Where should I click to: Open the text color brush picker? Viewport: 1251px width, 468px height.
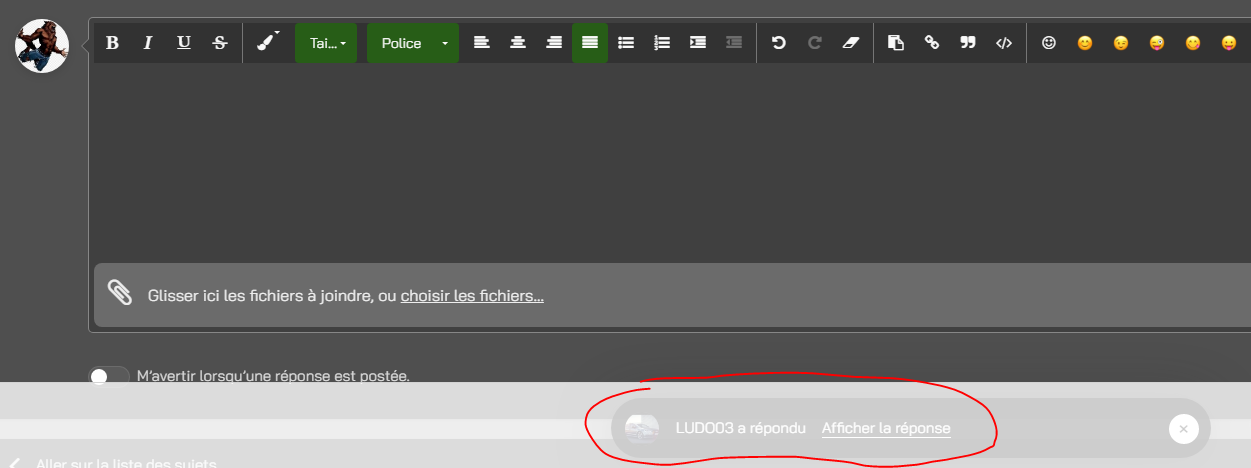[267, 43]
